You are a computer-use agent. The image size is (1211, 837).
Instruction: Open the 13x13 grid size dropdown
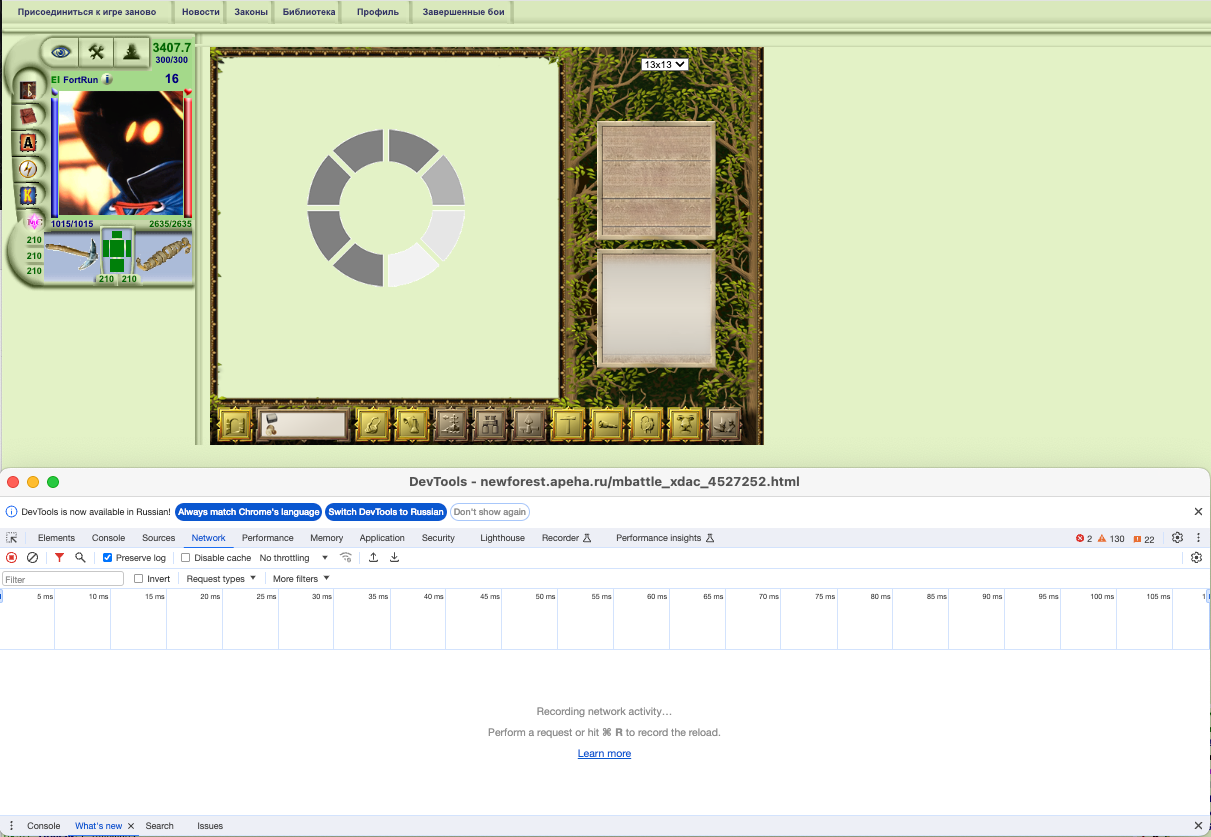pyautogui.click(x=665, y=64)
